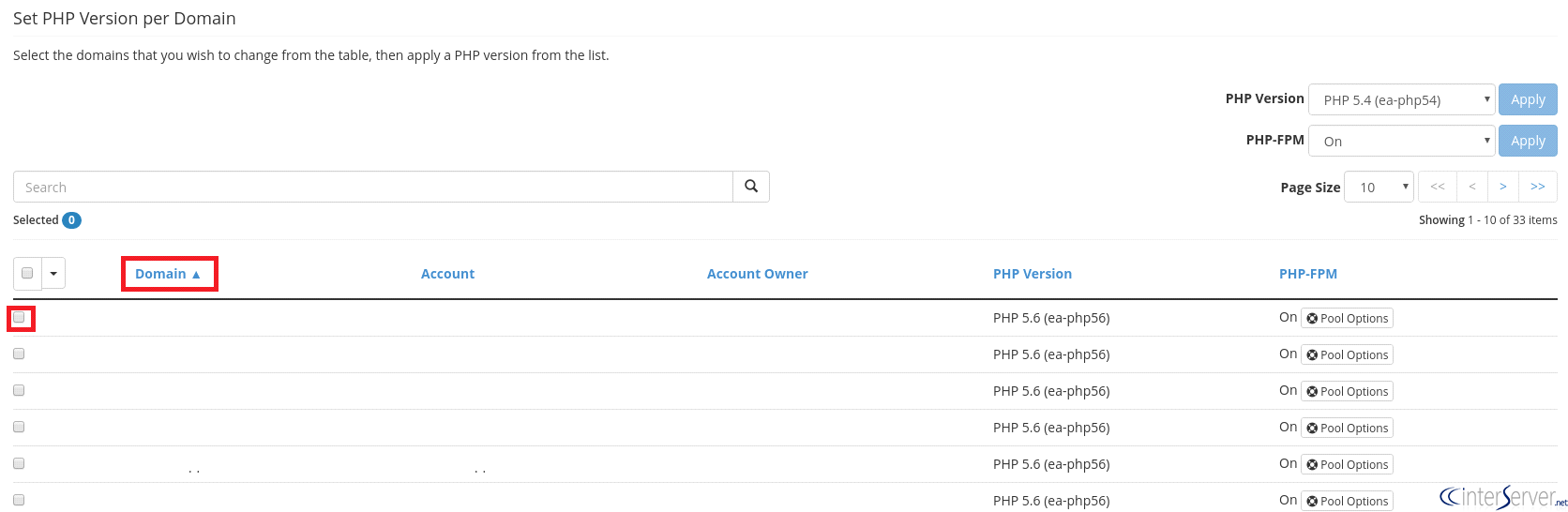Click 'PHP 5.6 (ea-php56)' in second row

(x=1051, y=354)
